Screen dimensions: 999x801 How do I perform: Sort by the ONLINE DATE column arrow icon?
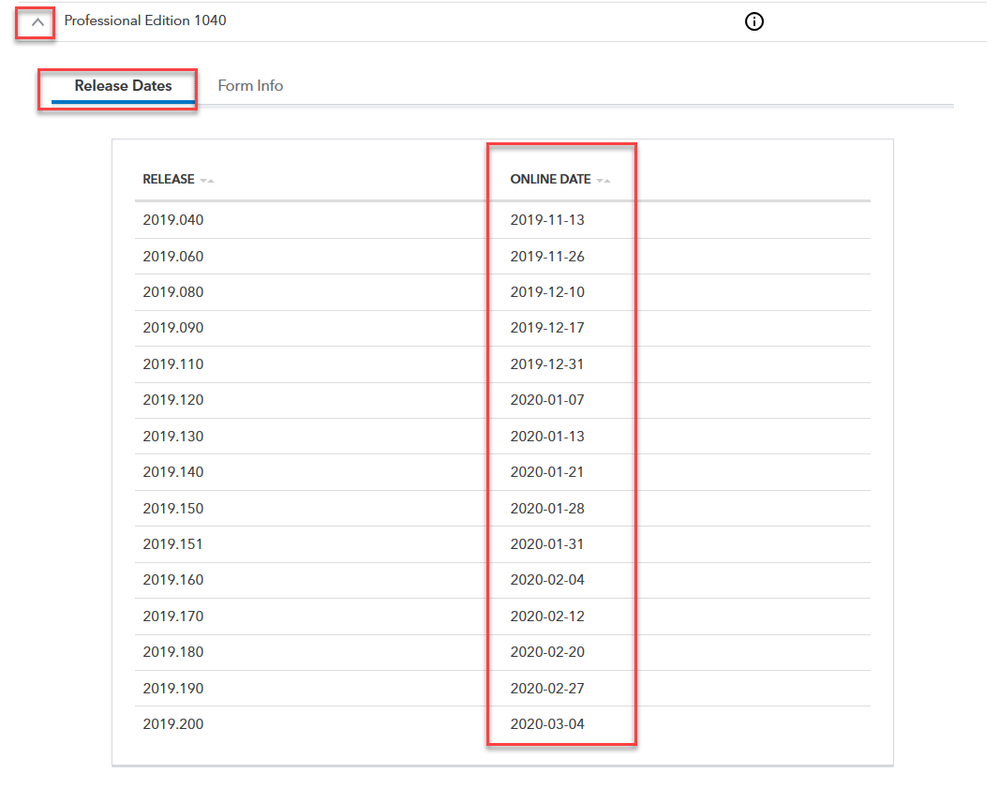[x=603, y=181]
